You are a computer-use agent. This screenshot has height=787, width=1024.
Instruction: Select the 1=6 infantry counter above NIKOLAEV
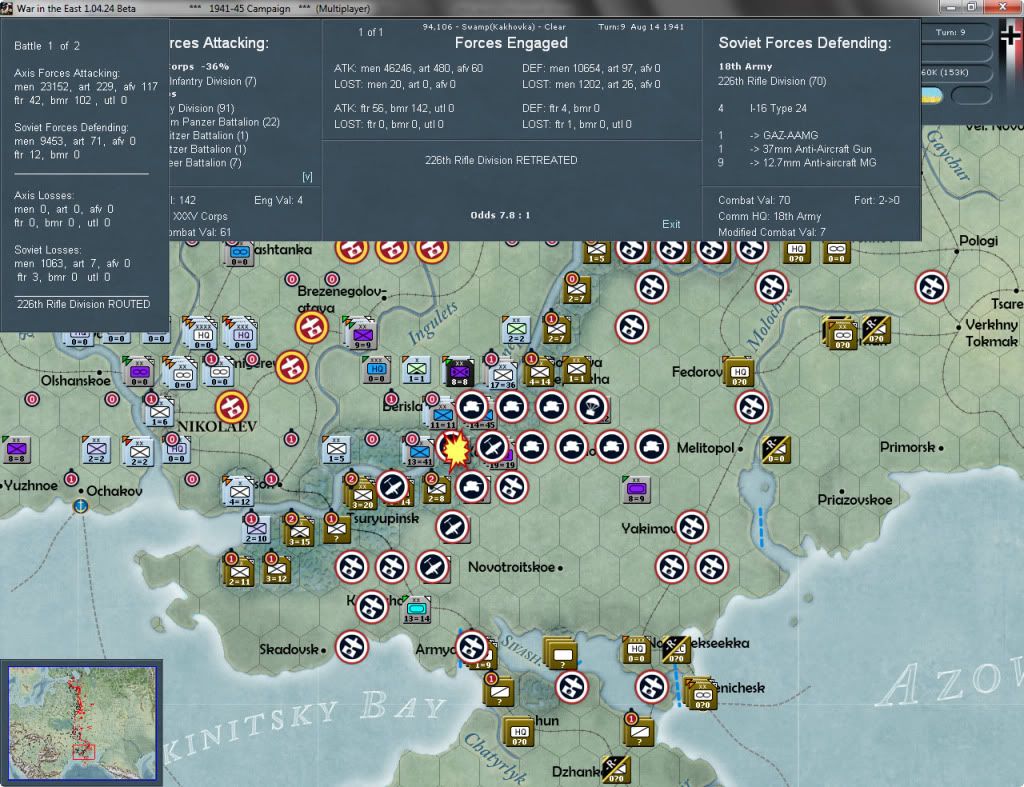159,412
